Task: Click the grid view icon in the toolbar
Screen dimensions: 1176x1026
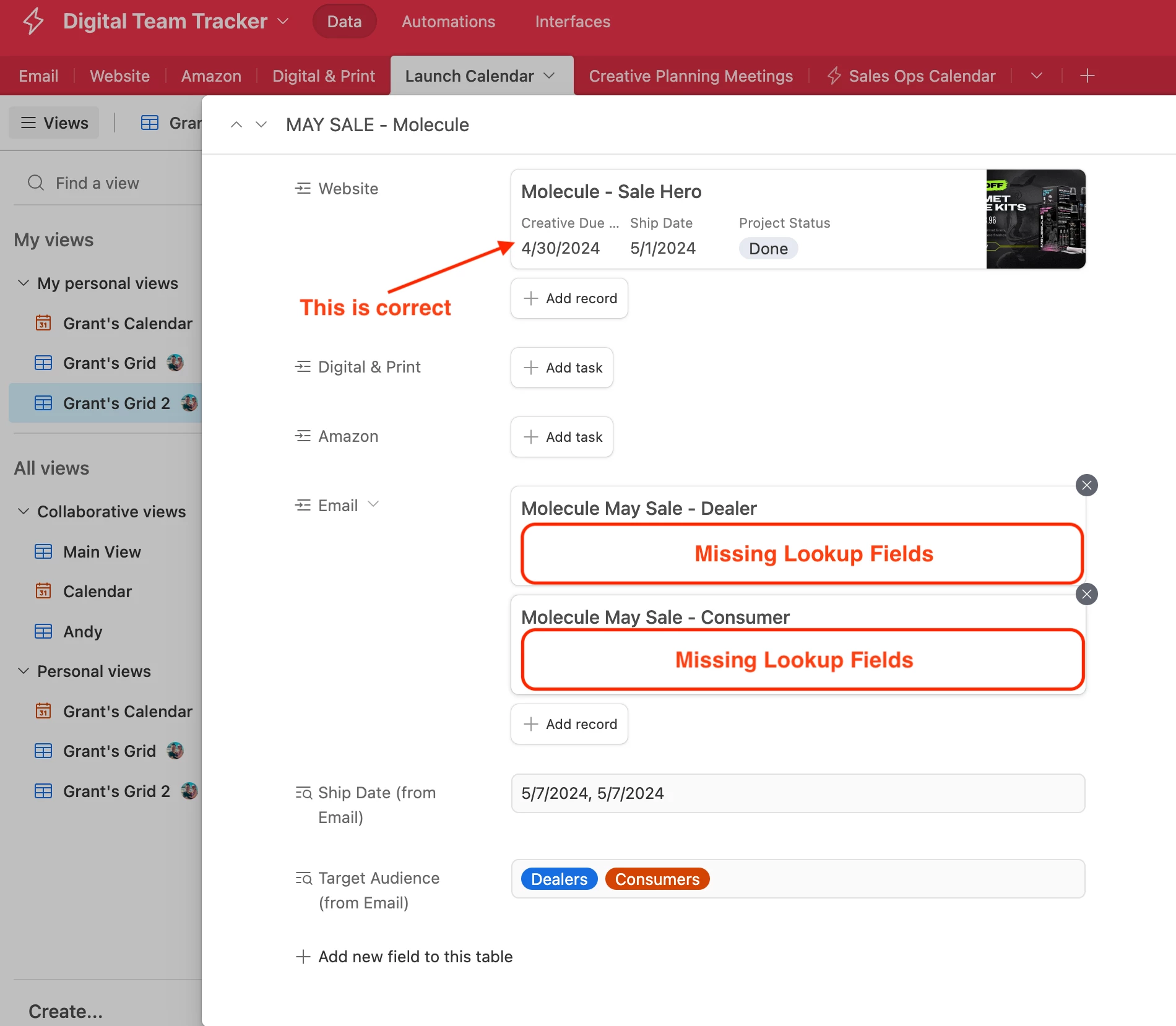Action: pos(150,123)
